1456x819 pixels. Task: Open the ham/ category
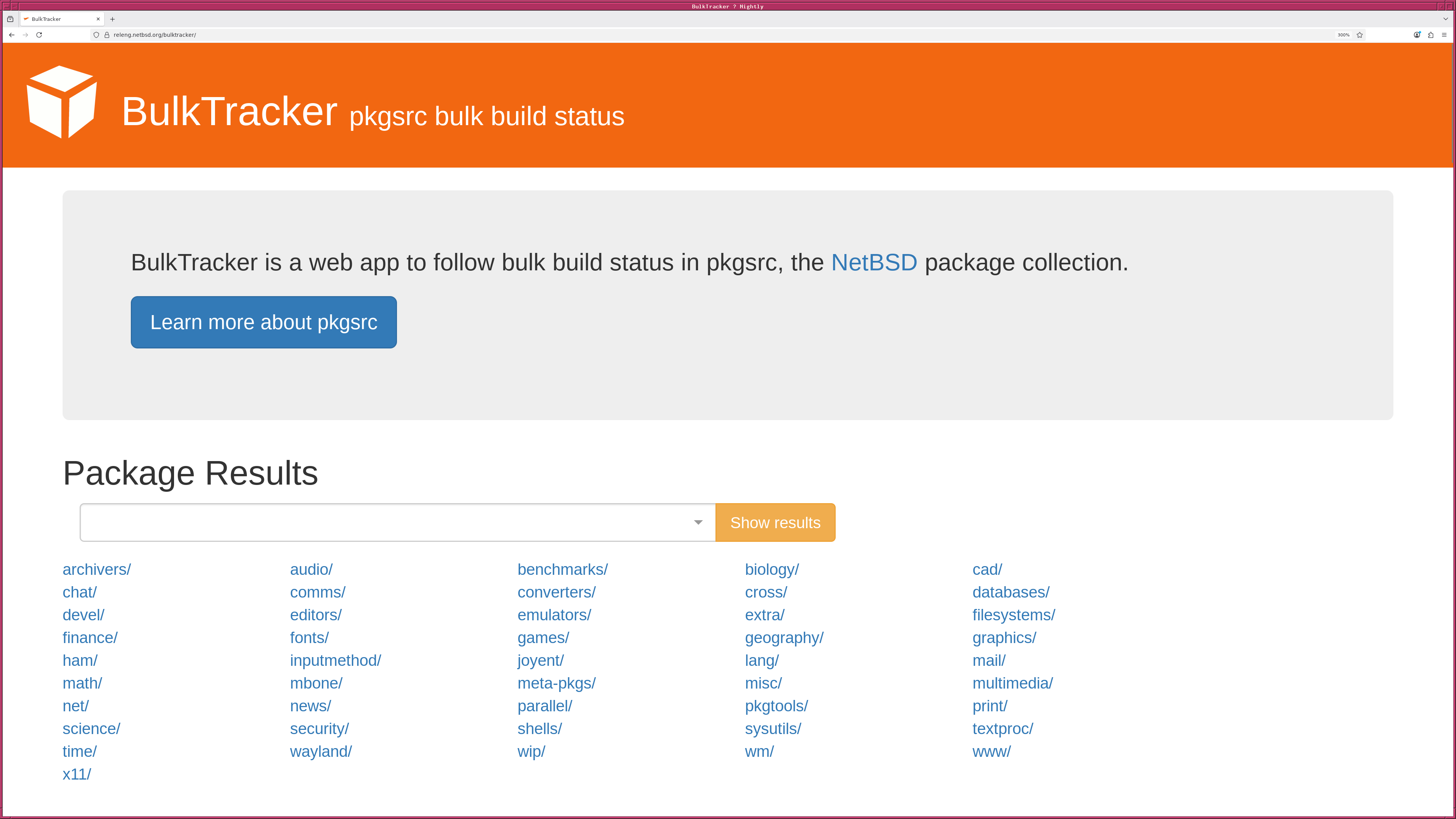pyautogui.click(x=80, y=661)
